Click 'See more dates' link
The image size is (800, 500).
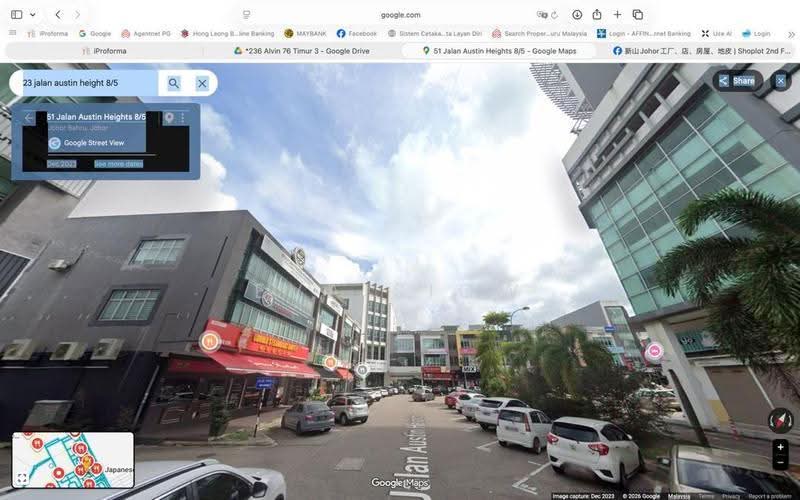118,164
